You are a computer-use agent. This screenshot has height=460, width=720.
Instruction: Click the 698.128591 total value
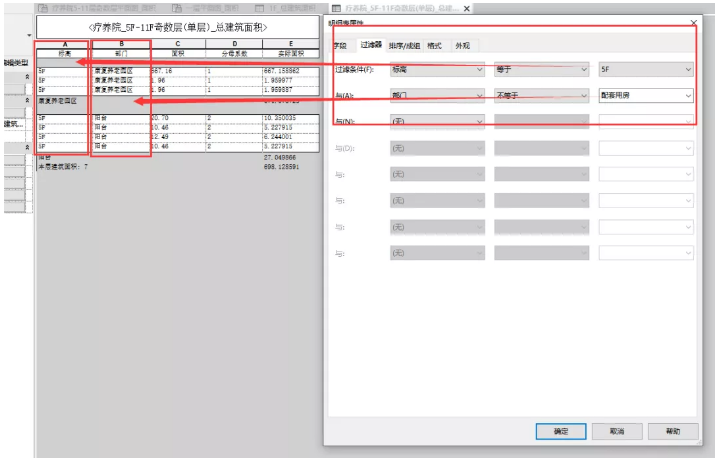click(281, 167)
